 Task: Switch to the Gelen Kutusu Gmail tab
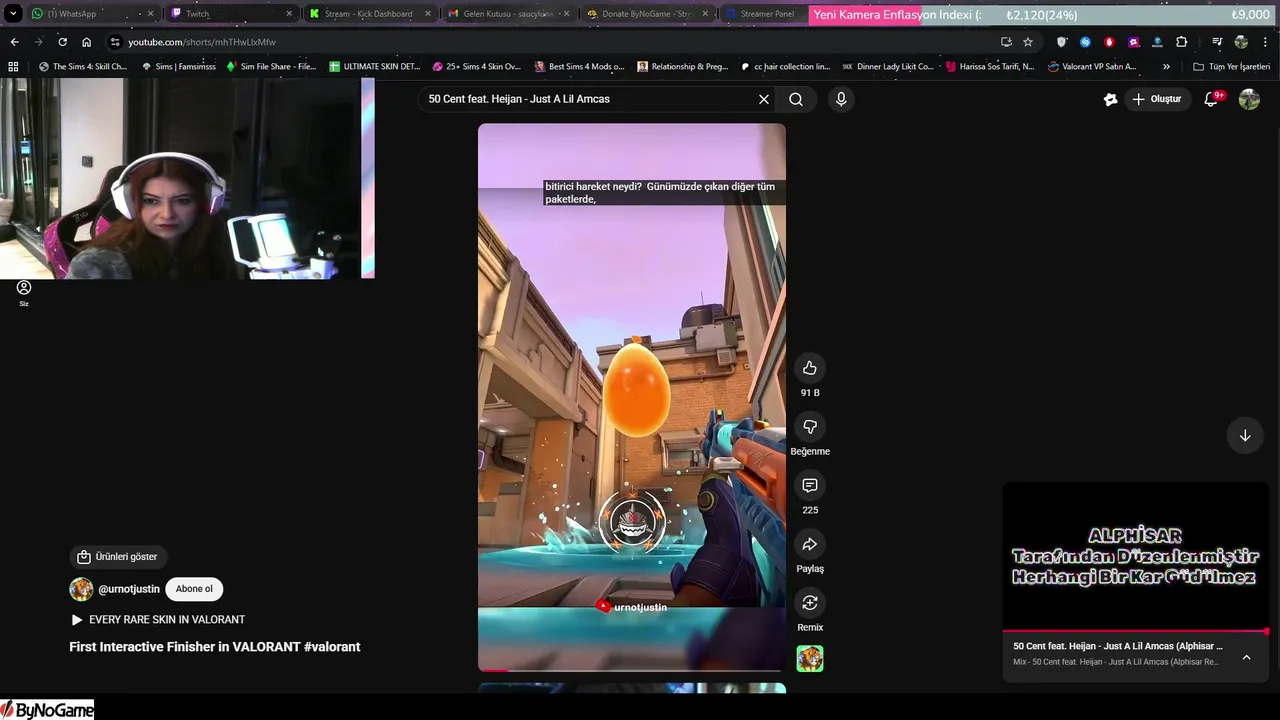click(507, 14)
